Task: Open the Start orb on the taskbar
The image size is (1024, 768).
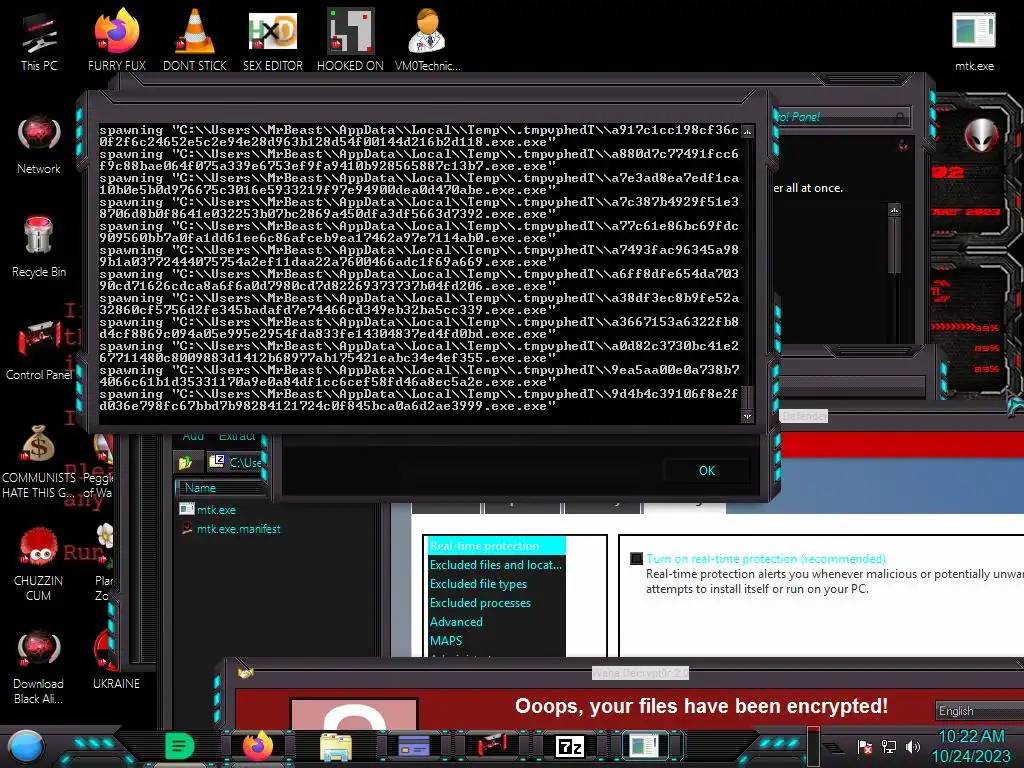Action: (26, 747)
